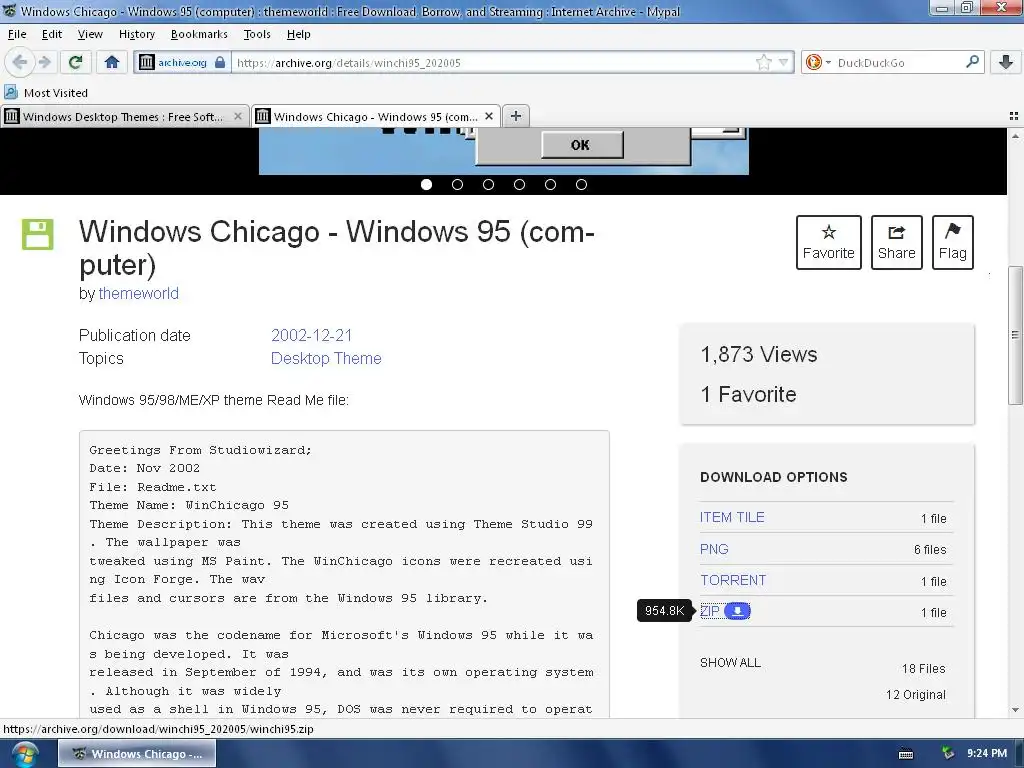
Task: Open the on-screen keyboard tray icon
Action: pyautogui.click(x=906, y=754)
